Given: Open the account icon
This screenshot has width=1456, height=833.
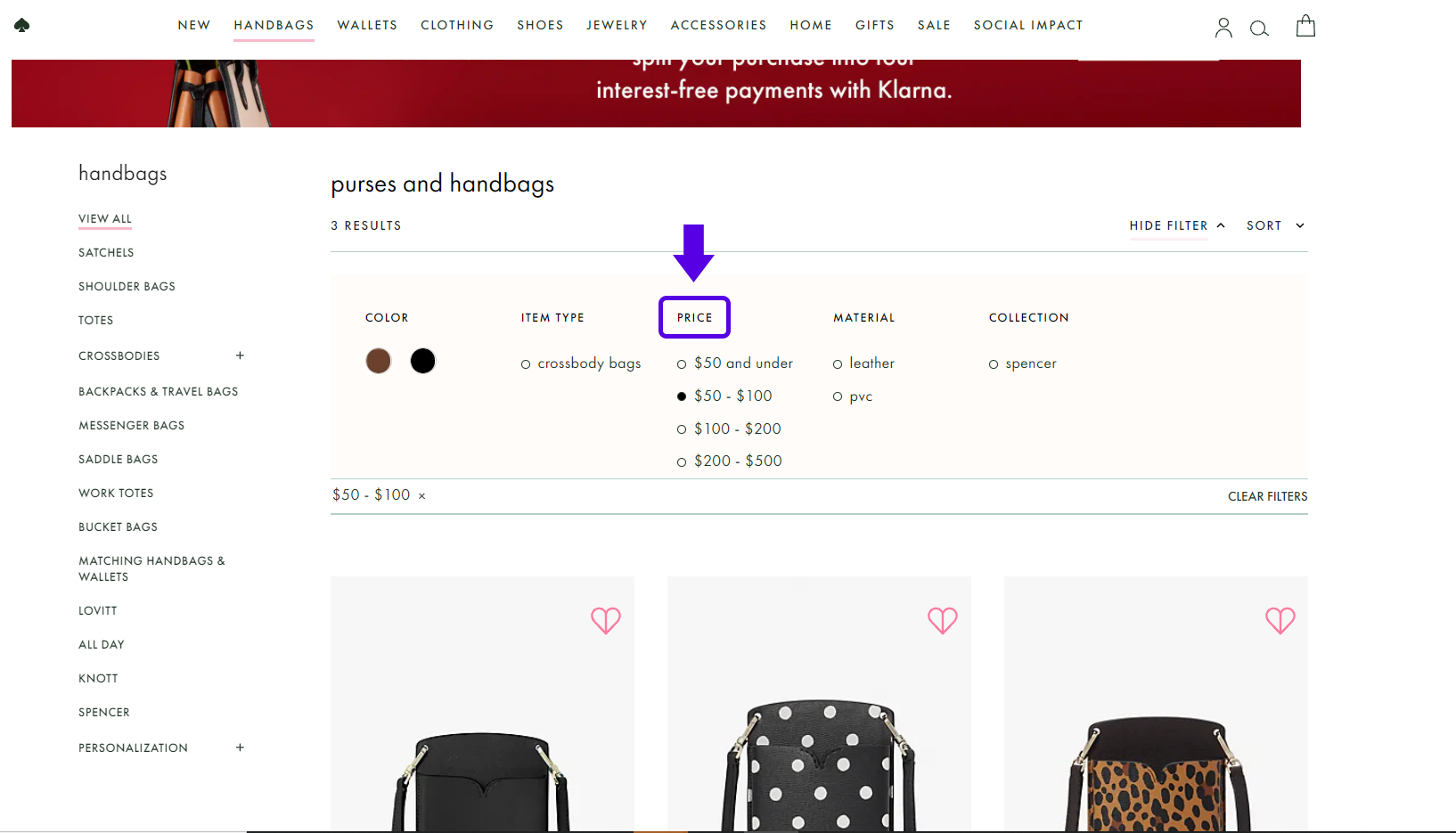Looking at the screenshot, I should coord(1223,27).
